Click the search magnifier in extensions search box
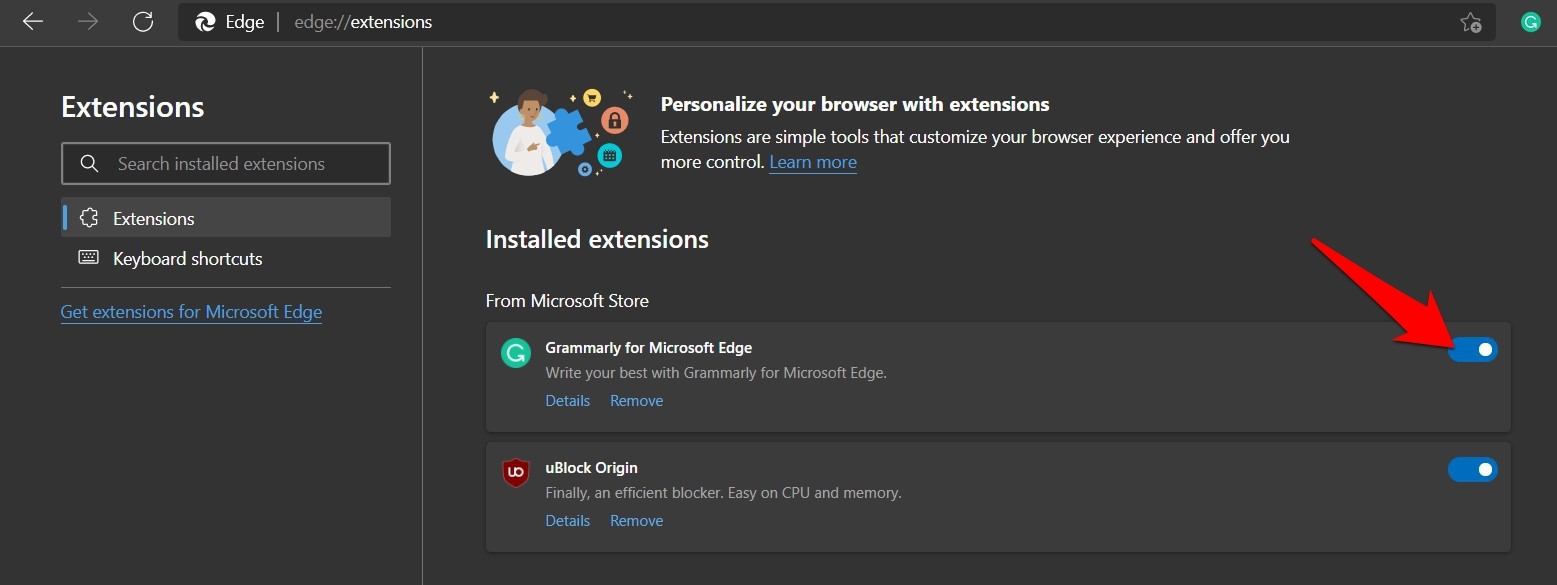The image size is (1557, 585). click(89, 163)
